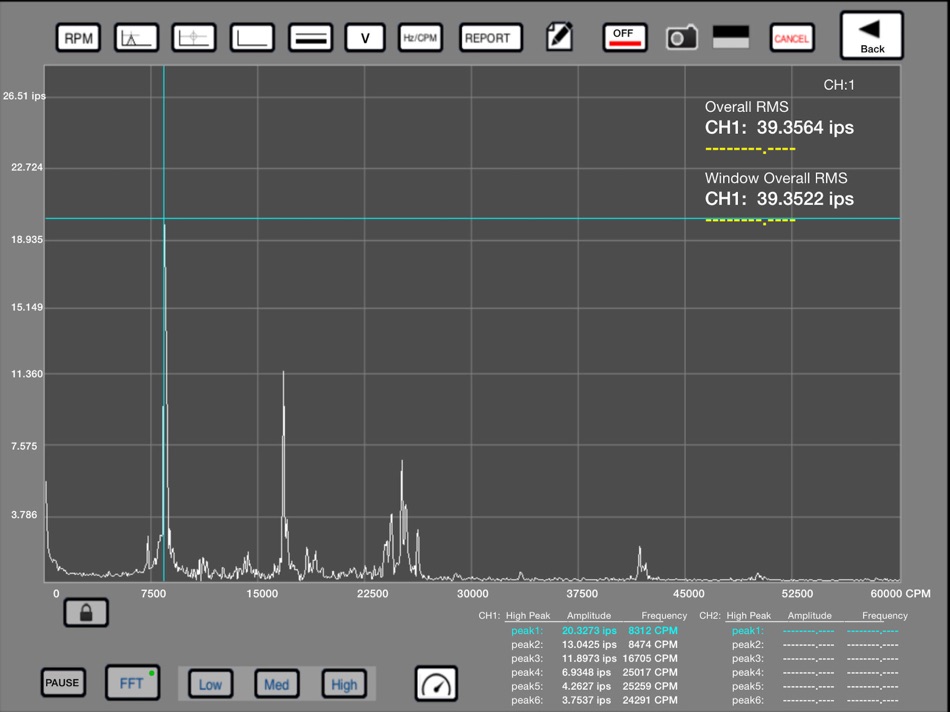950x712 pixels.
Task: Toggle the V velocity unit button
Action: [x=365, y=38]
